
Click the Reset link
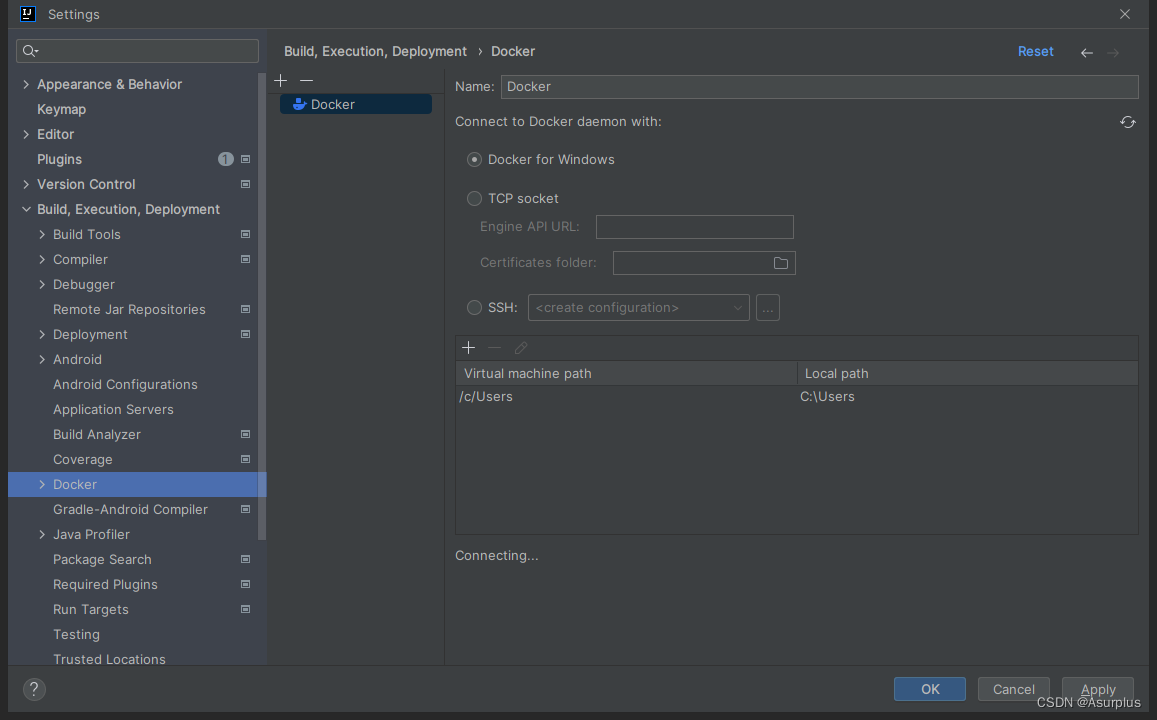[1035, 52]
